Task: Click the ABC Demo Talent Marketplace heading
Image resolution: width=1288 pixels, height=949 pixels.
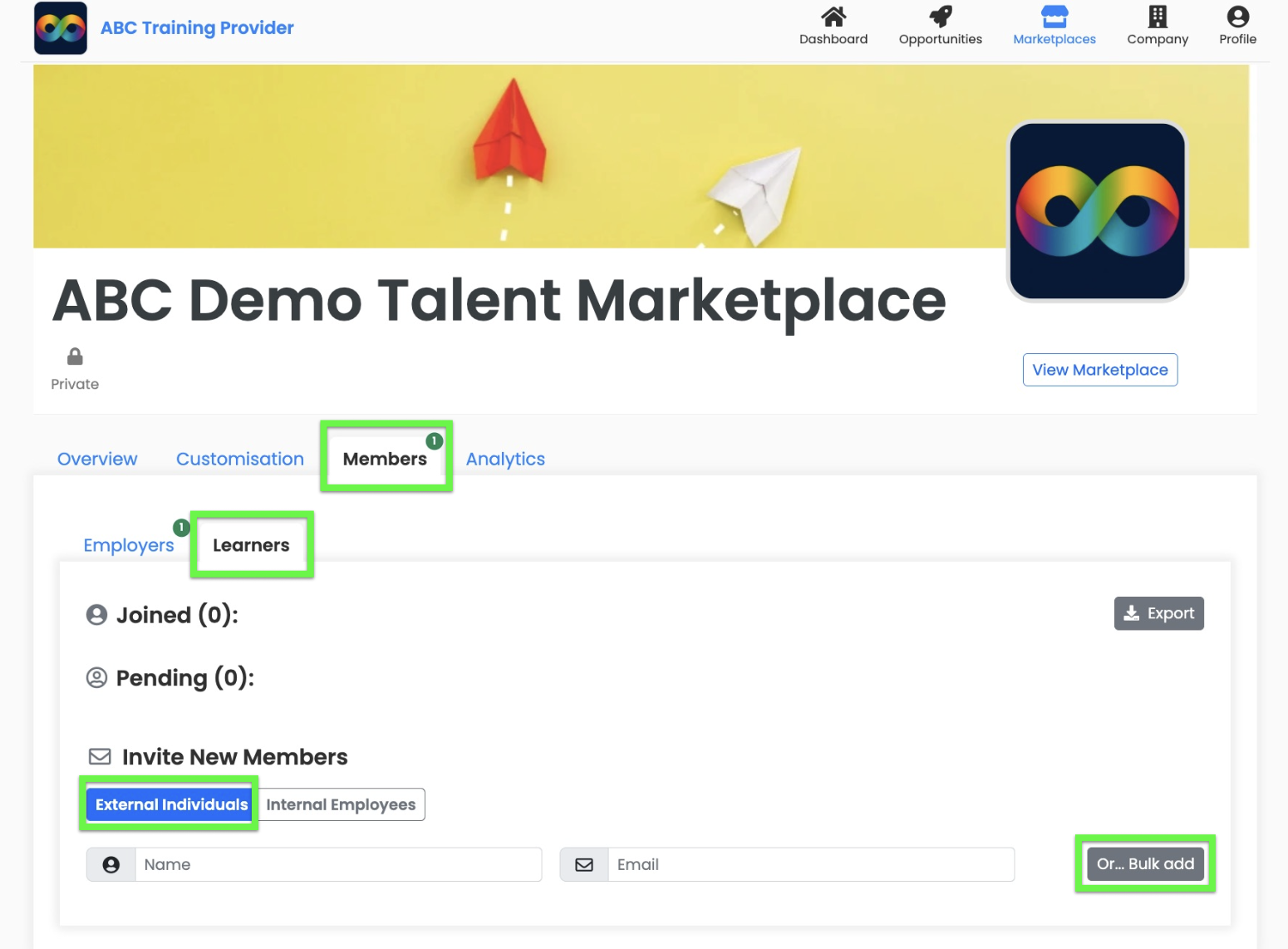Action: (x=499, y=301)
